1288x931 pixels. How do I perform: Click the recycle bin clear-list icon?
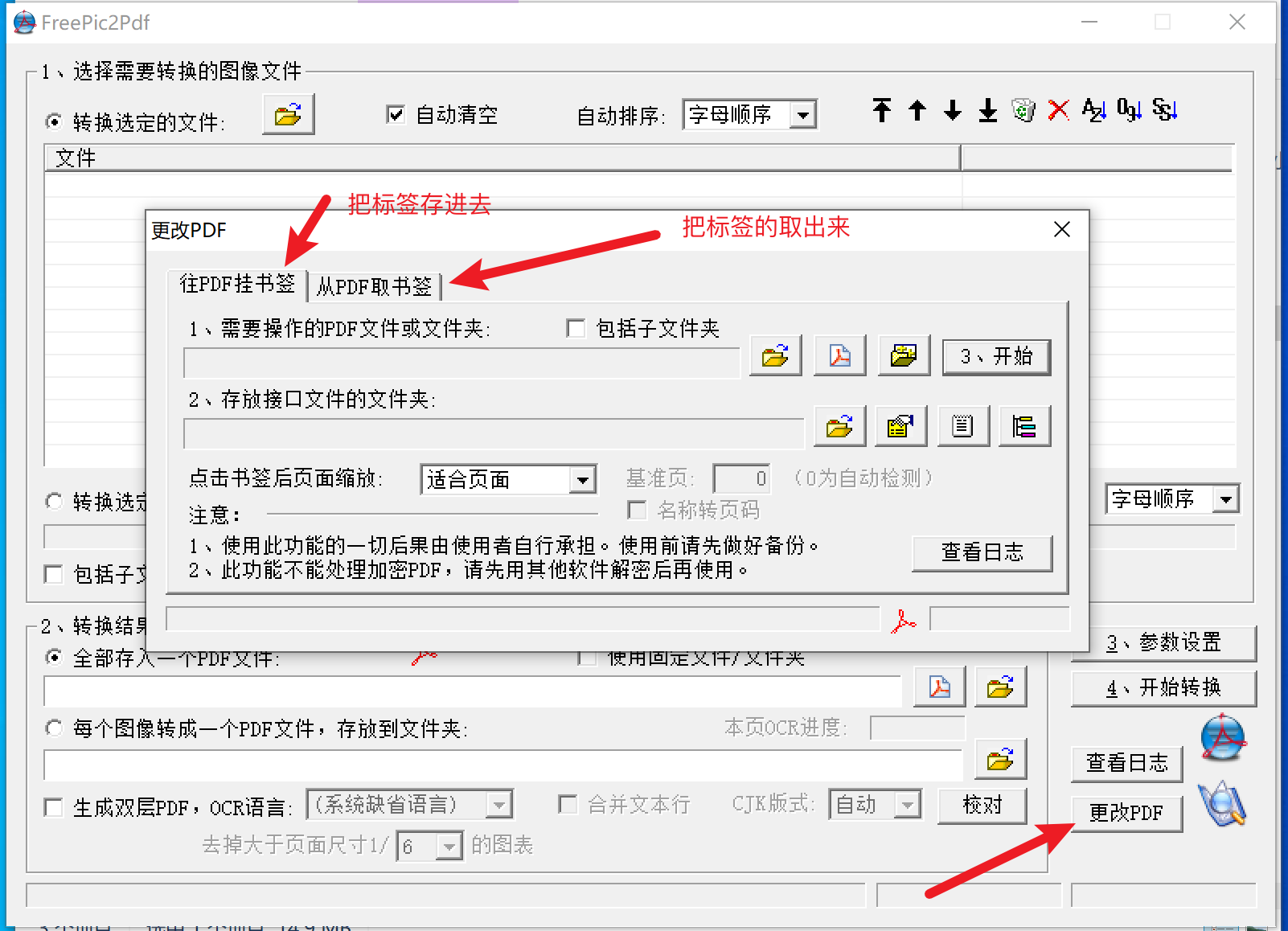[x=1023, y=111]
